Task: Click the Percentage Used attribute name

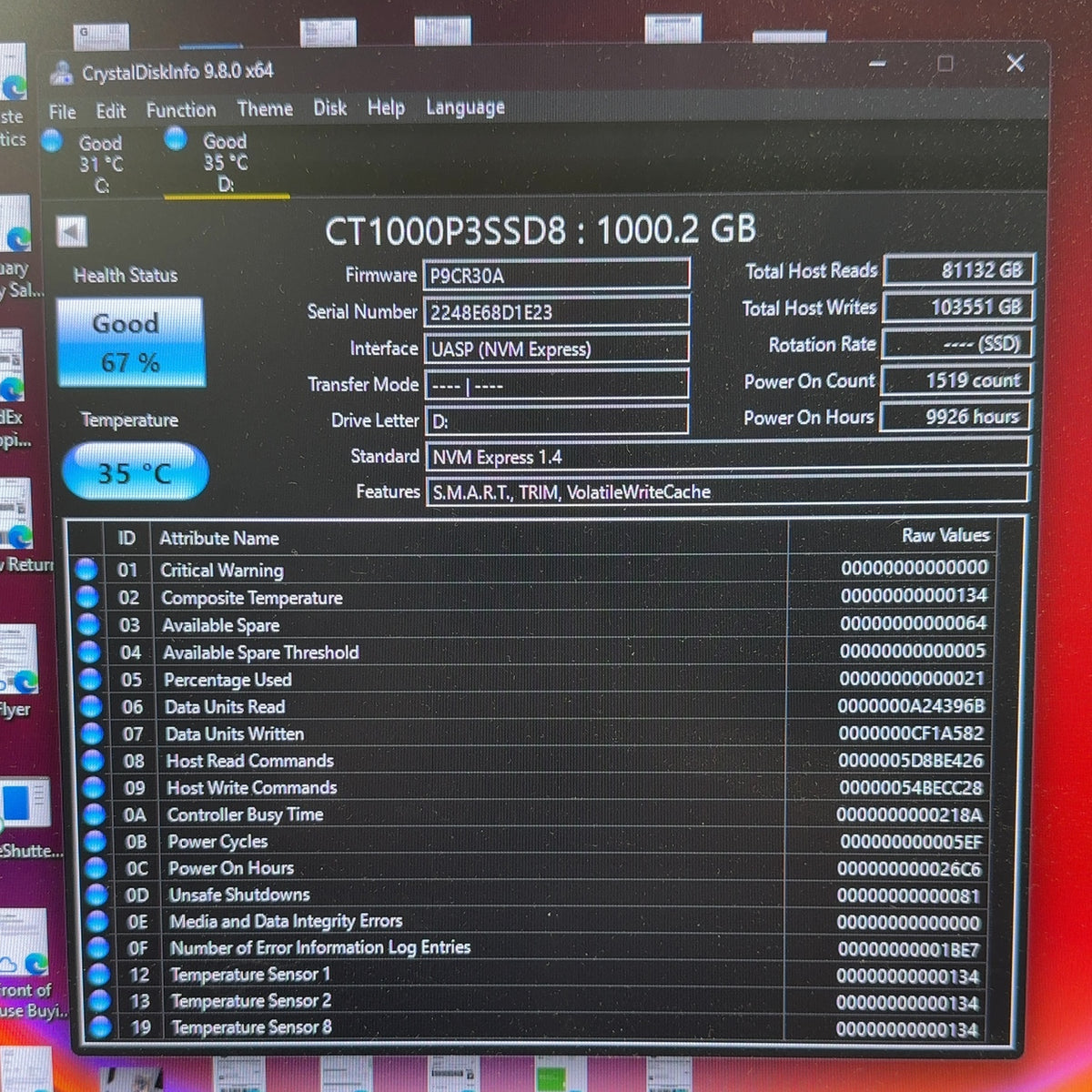Action: click(x=227, y=680)
